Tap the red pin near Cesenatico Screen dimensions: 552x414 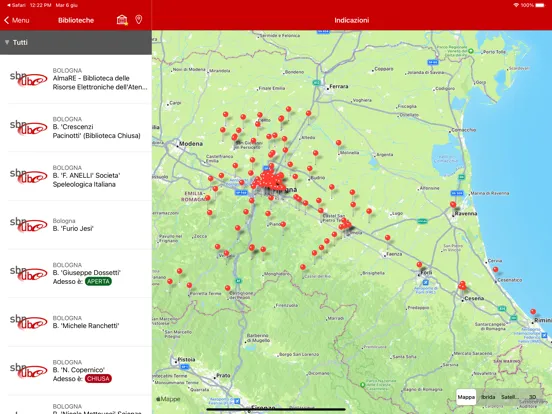(x=495, y=270)
